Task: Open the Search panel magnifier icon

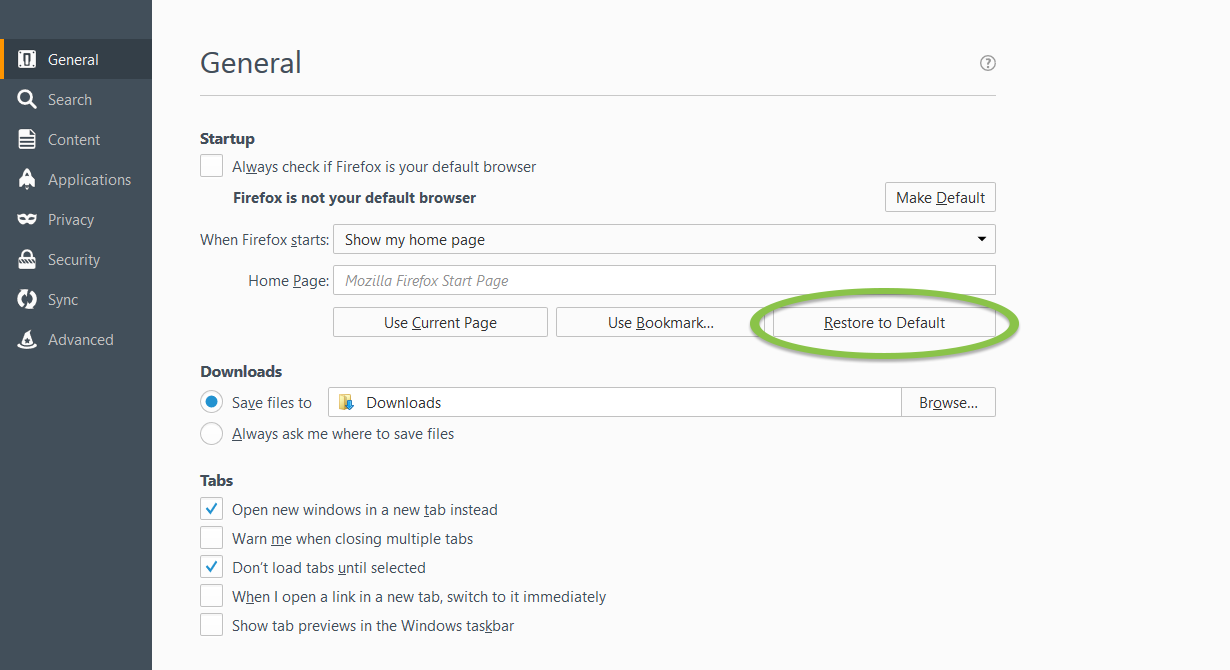Action: click(27, 100)
